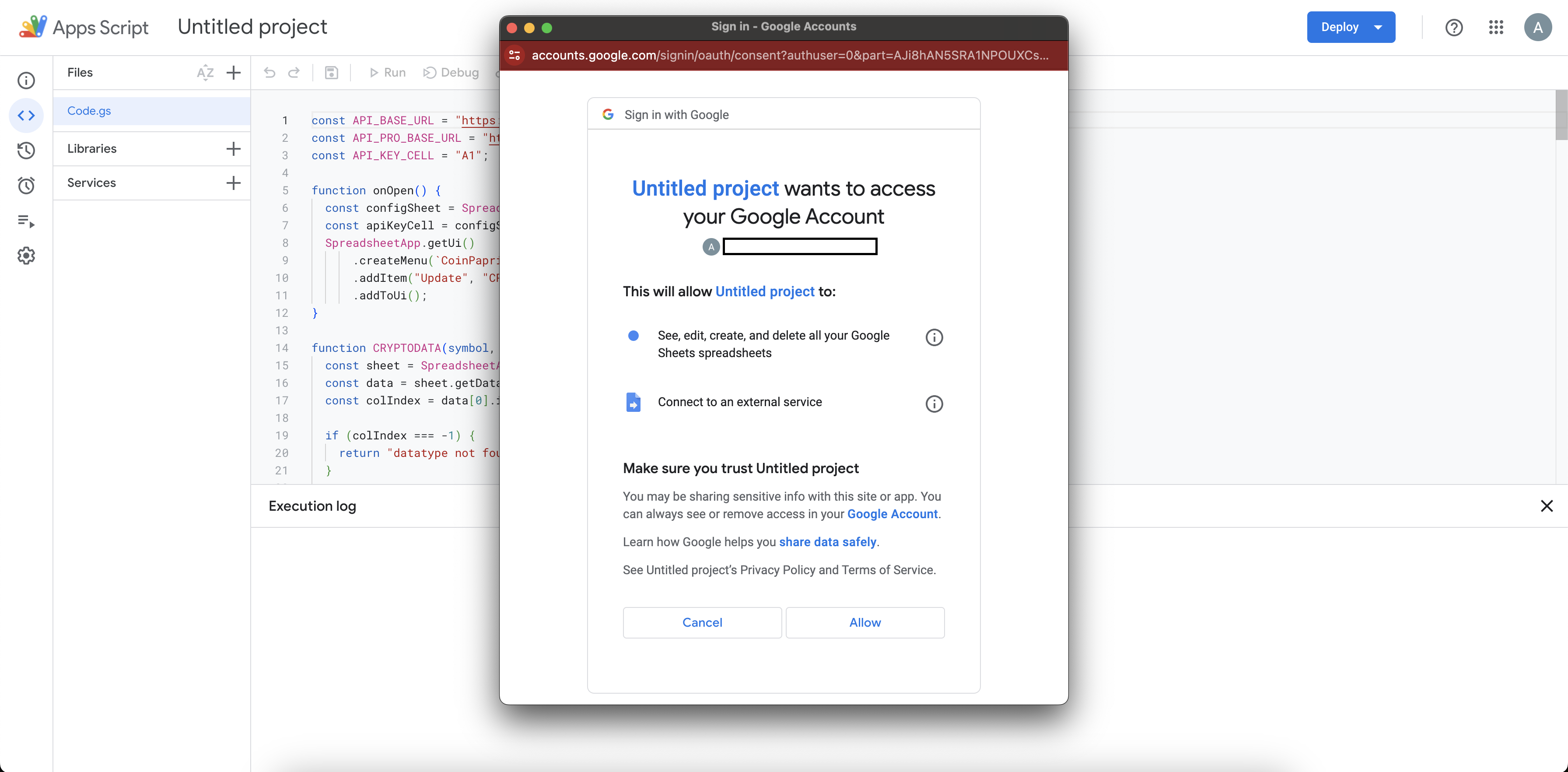Screen dimensions: 1568x772
Task: Open the Overview info icon in sidebar
Action: point(26,81)
